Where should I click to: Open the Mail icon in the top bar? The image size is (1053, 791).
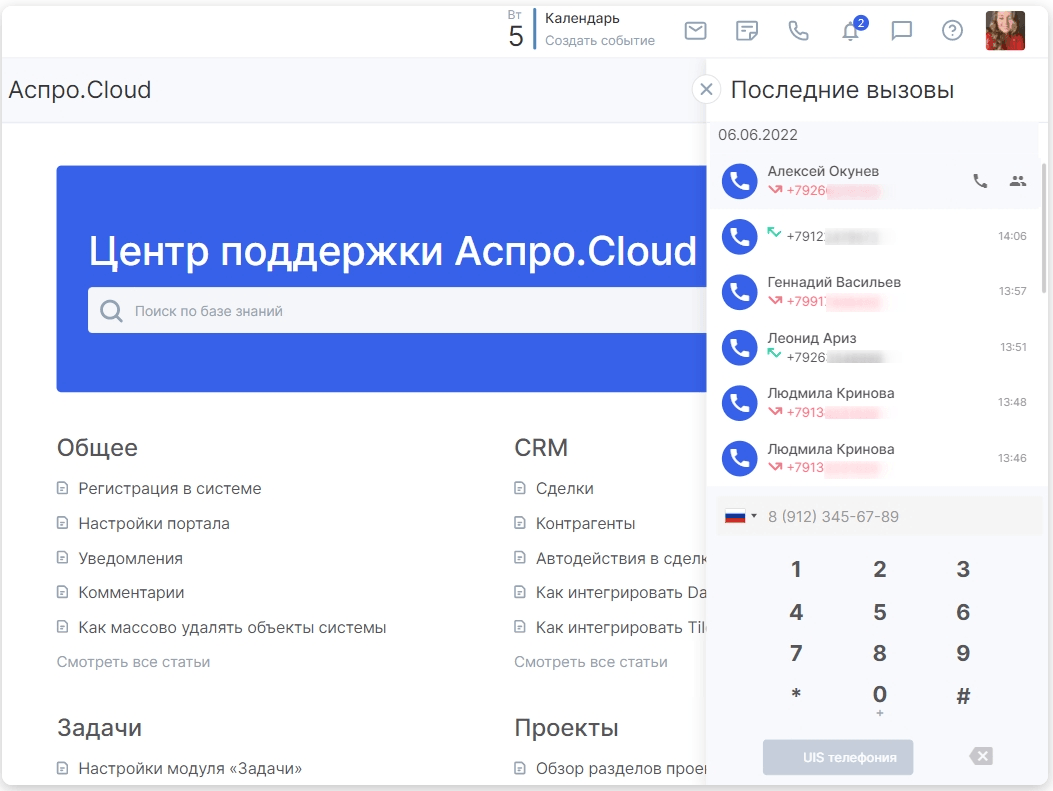694,30
